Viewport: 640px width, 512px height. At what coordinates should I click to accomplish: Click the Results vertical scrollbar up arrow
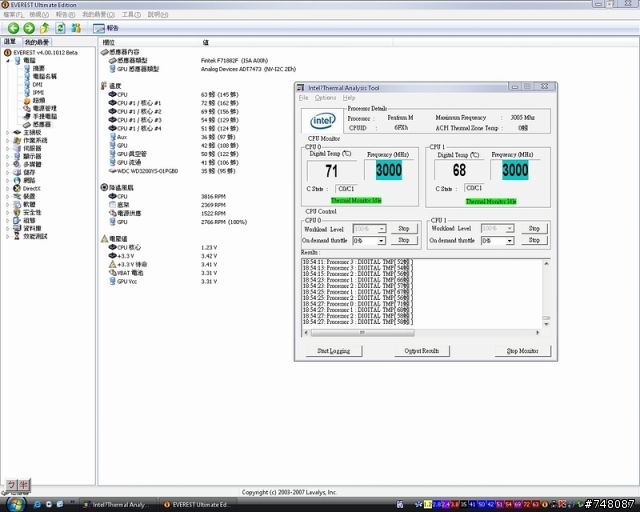click(546, 264)
